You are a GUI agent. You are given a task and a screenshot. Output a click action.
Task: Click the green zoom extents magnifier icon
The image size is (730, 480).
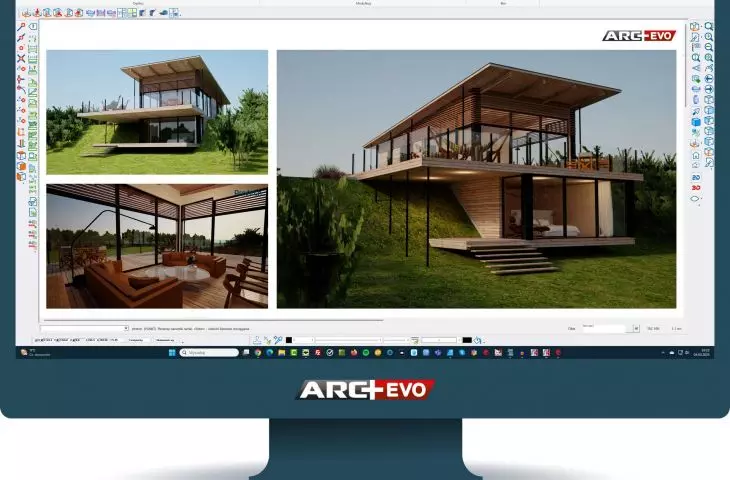(709, 57)
